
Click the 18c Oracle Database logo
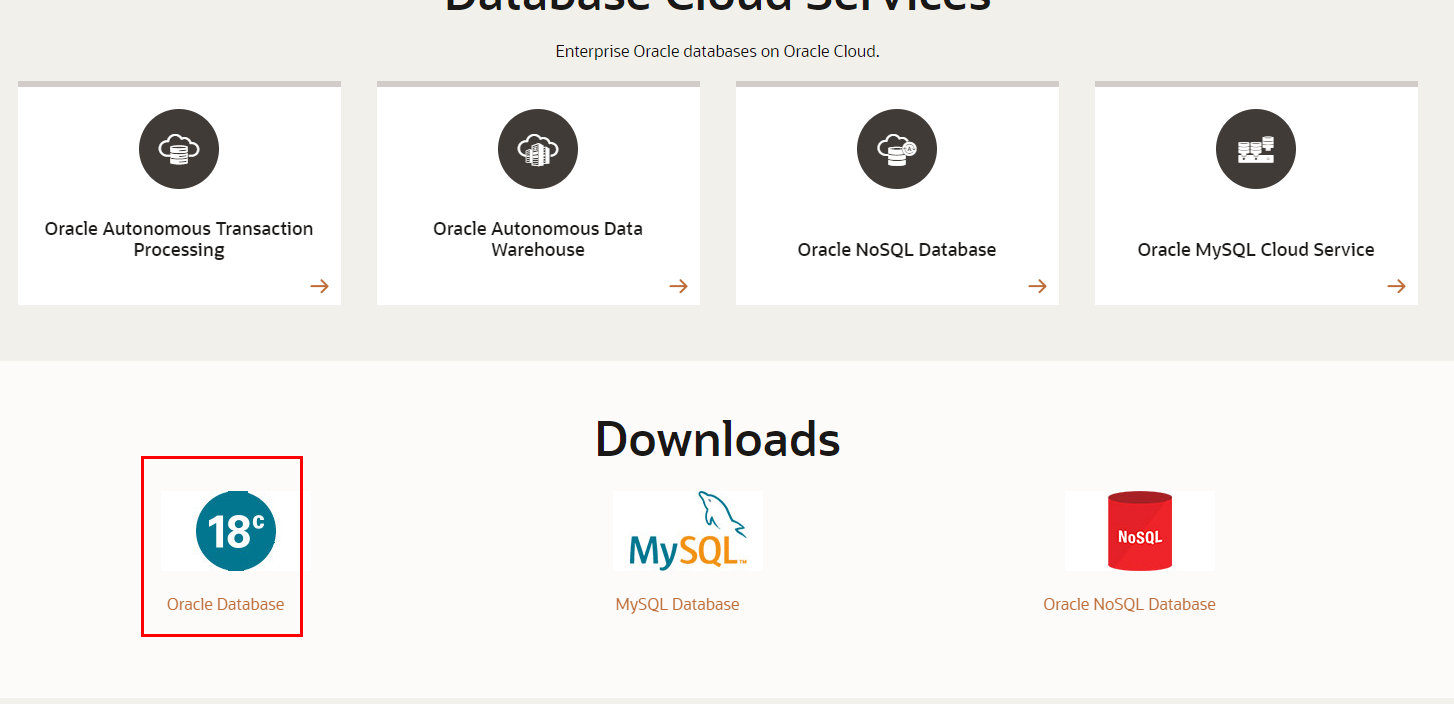pyautogui.click(x=236, y=531)
